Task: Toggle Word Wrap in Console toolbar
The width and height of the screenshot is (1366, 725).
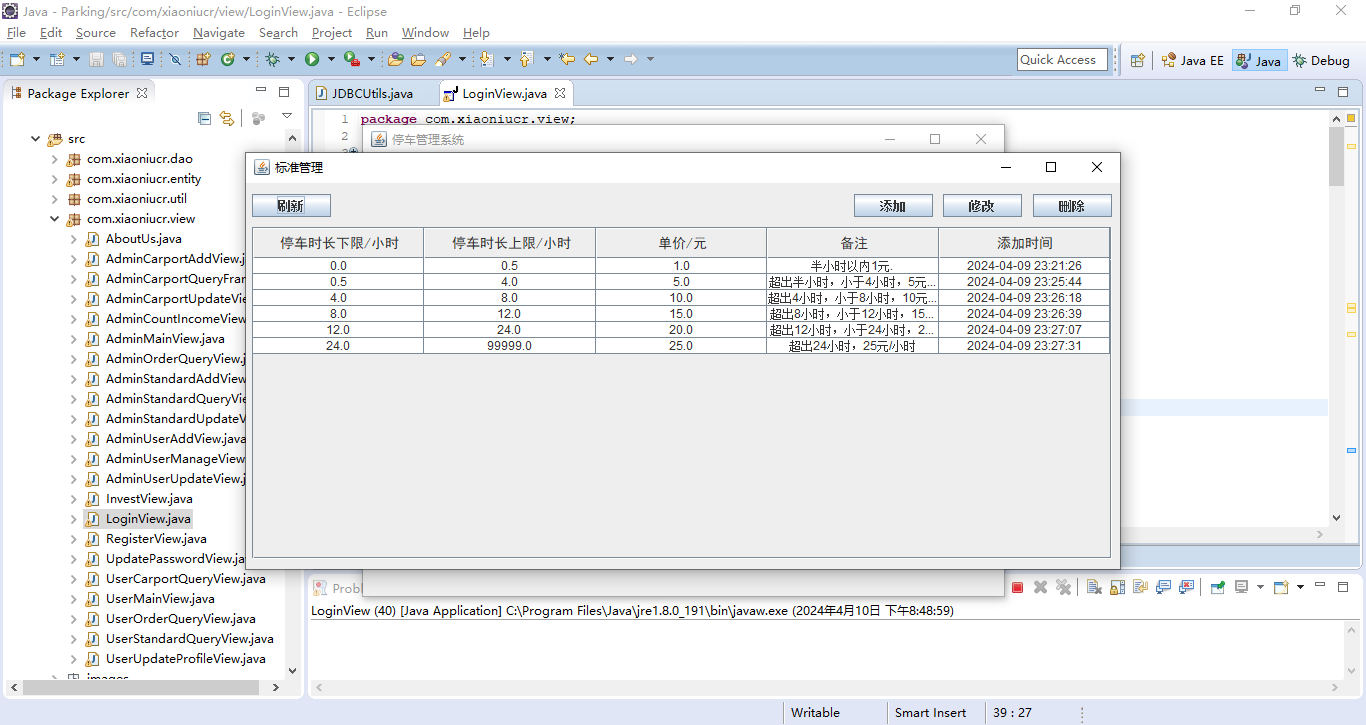Action: tap(1140, 587)
